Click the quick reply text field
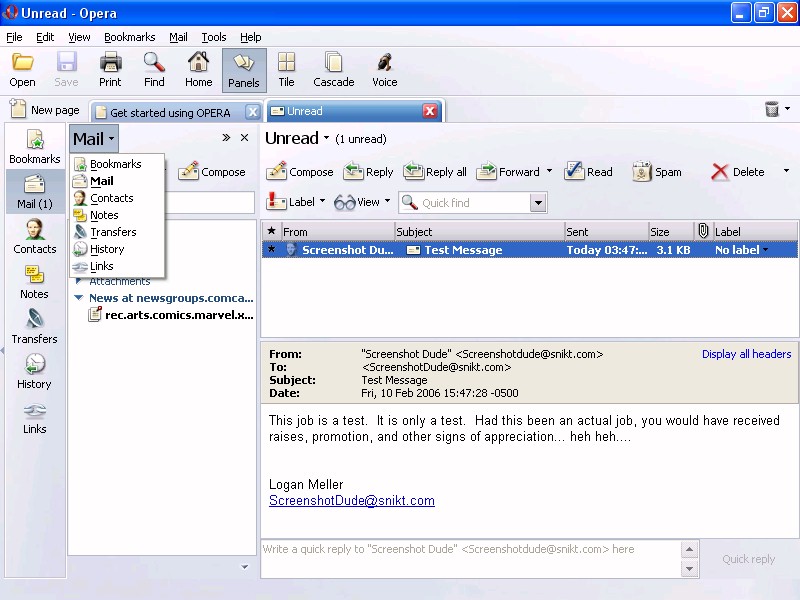800x600 pixels. (471, 559)
